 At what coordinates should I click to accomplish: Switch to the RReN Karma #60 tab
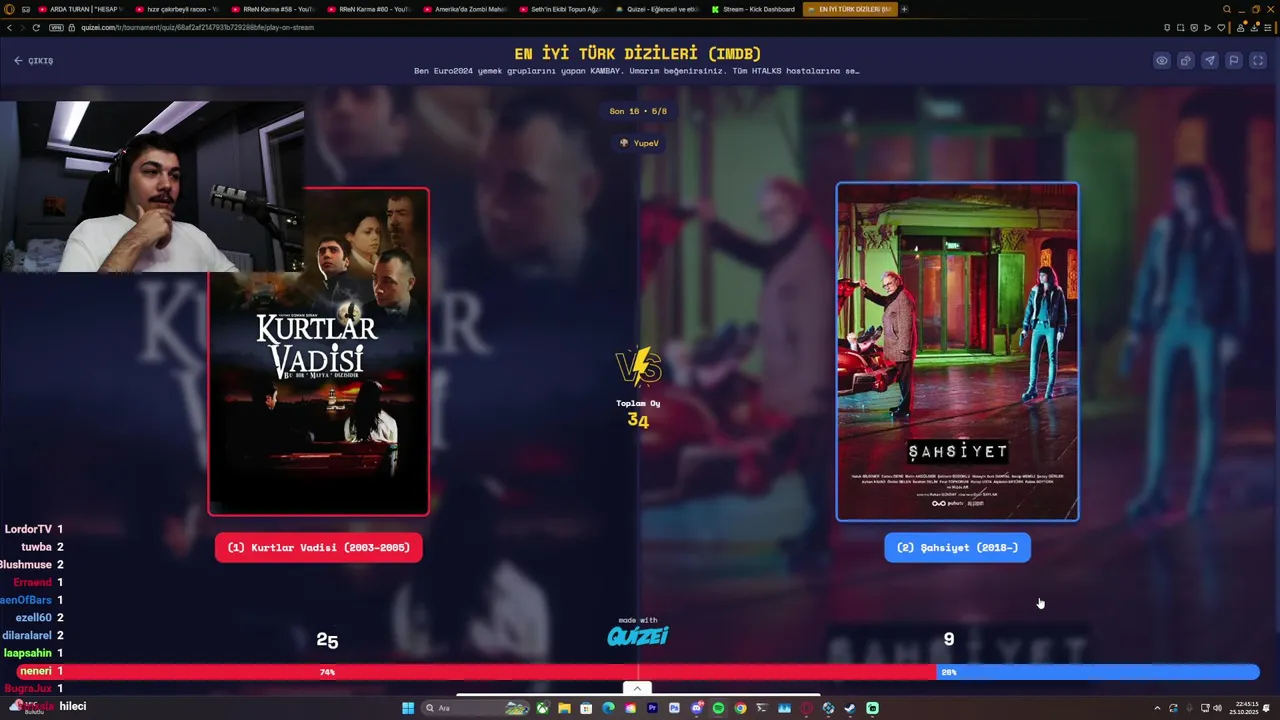[370, 9]
